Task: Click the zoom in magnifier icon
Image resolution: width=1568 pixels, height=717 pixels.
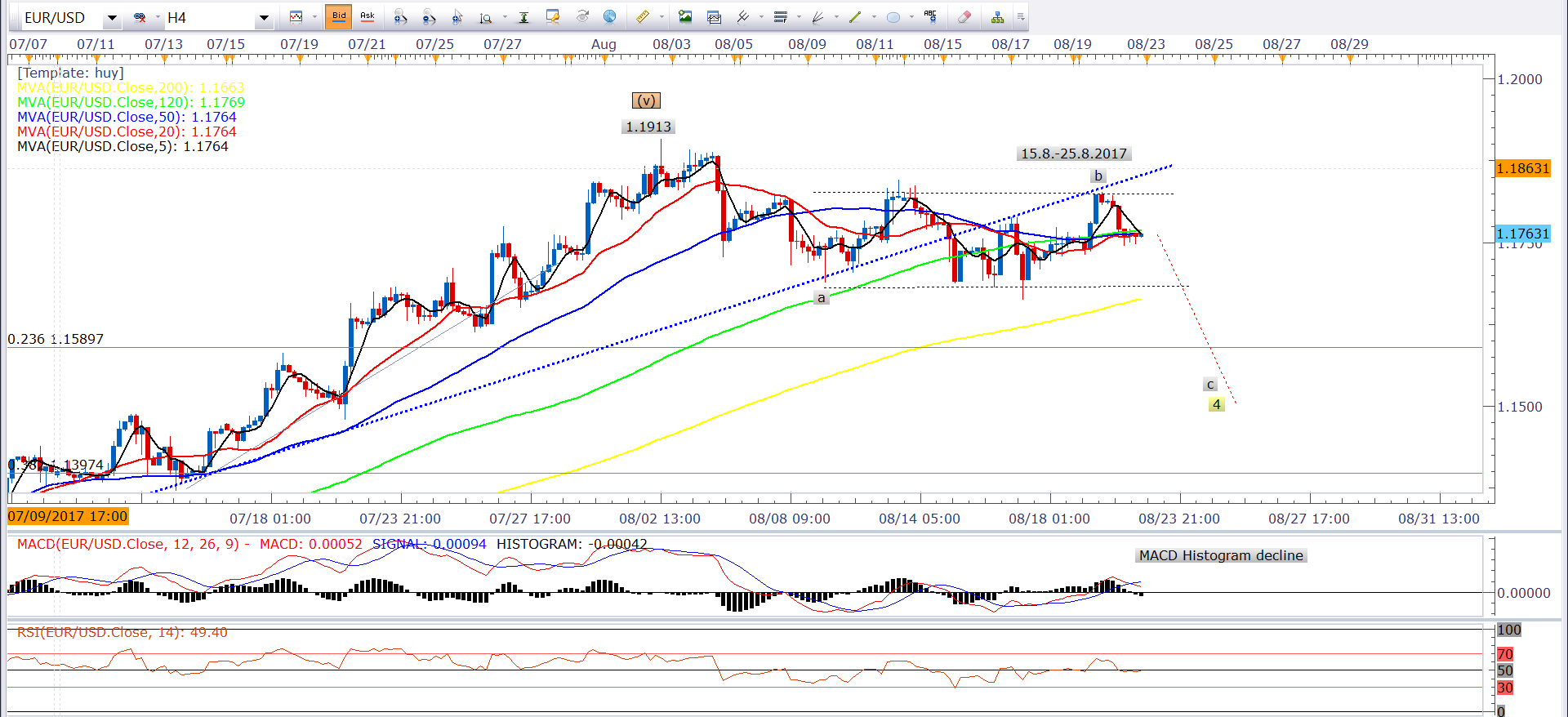Action: click(400, 17)
